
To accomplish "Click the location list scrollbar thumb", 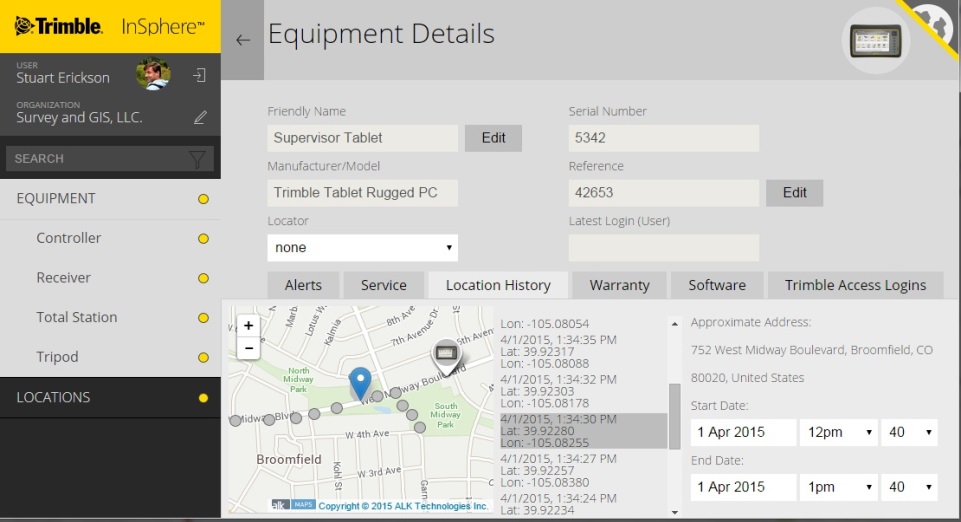I will [x=675, y=417].
